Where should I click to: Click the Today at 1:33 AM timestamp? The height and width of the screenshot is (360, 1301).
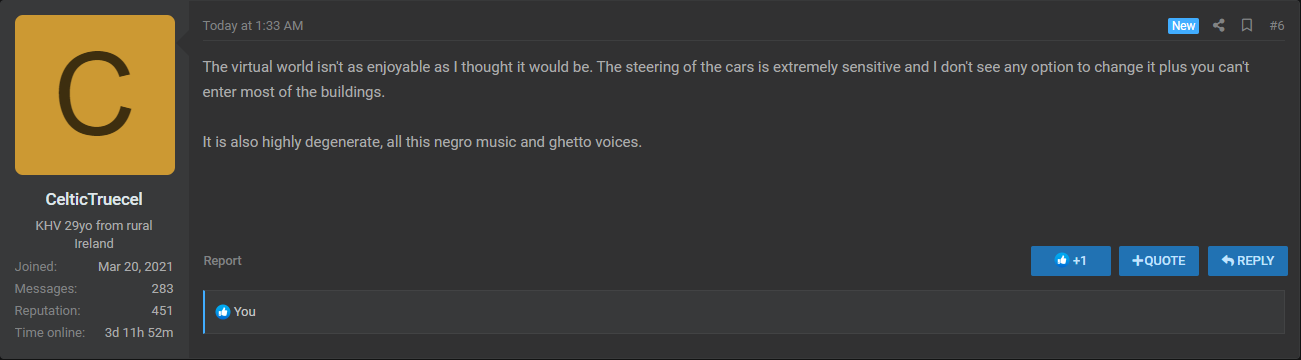(253, 25)
